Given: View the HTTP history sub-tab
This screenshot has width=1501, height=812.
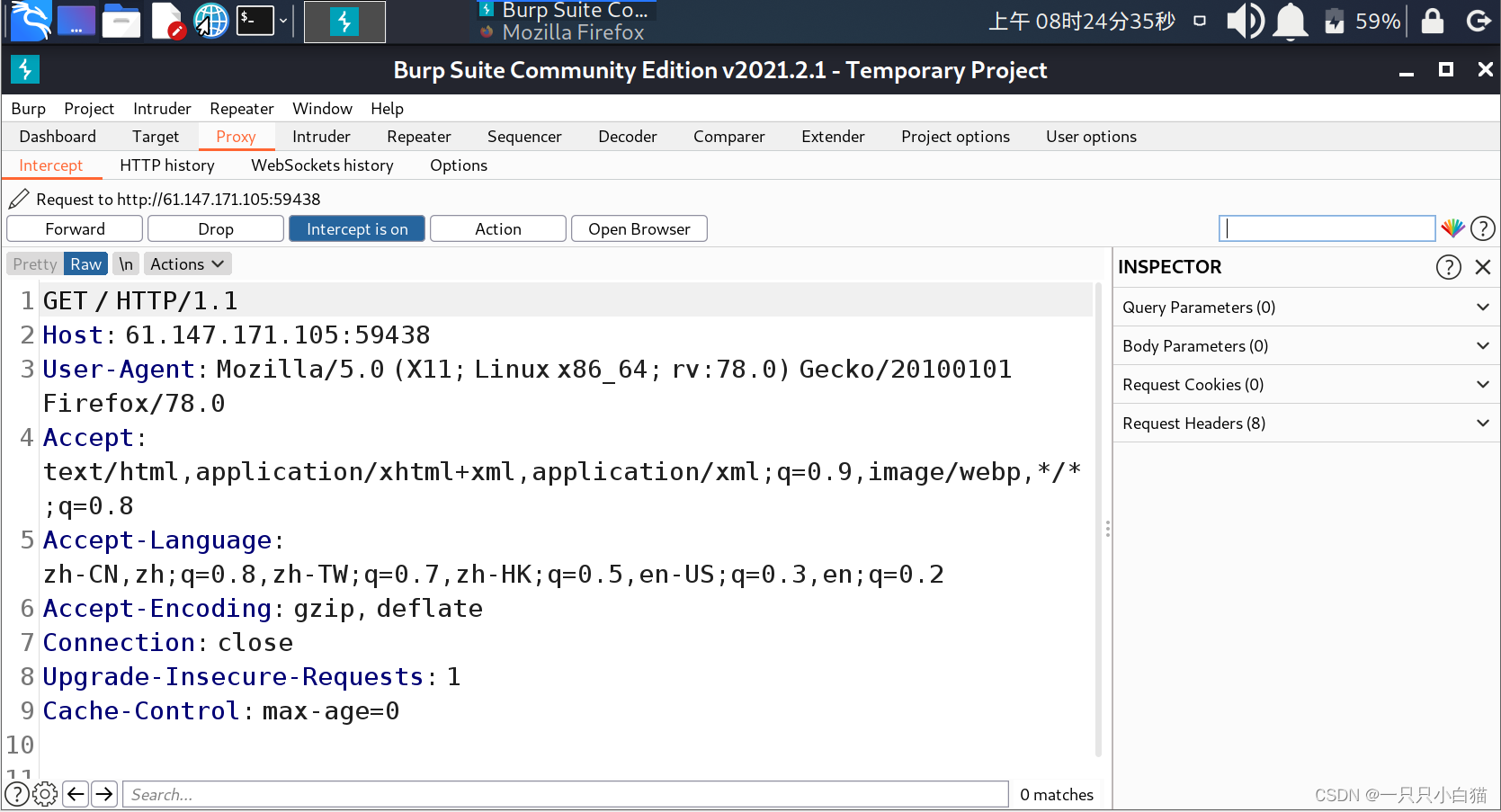Looking at the screenshot, I should pyautogui.click(x=167, y=165).
